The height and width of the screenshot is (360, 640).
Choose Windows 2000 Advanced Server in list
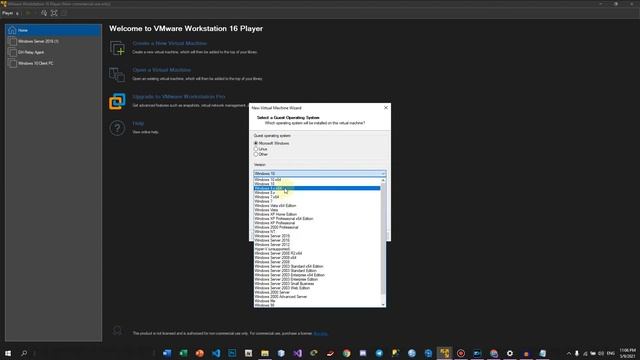coord(317,297)
